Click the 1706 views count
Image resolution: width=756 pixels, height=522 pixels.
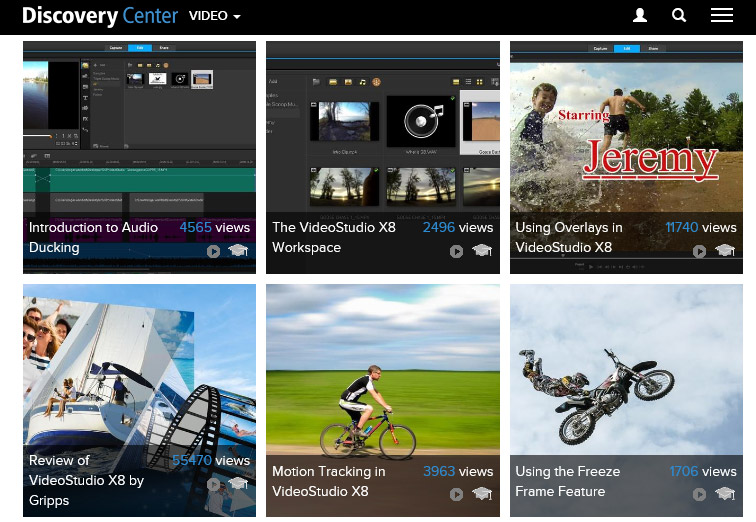pyautogui.click(x=703, y=471)
